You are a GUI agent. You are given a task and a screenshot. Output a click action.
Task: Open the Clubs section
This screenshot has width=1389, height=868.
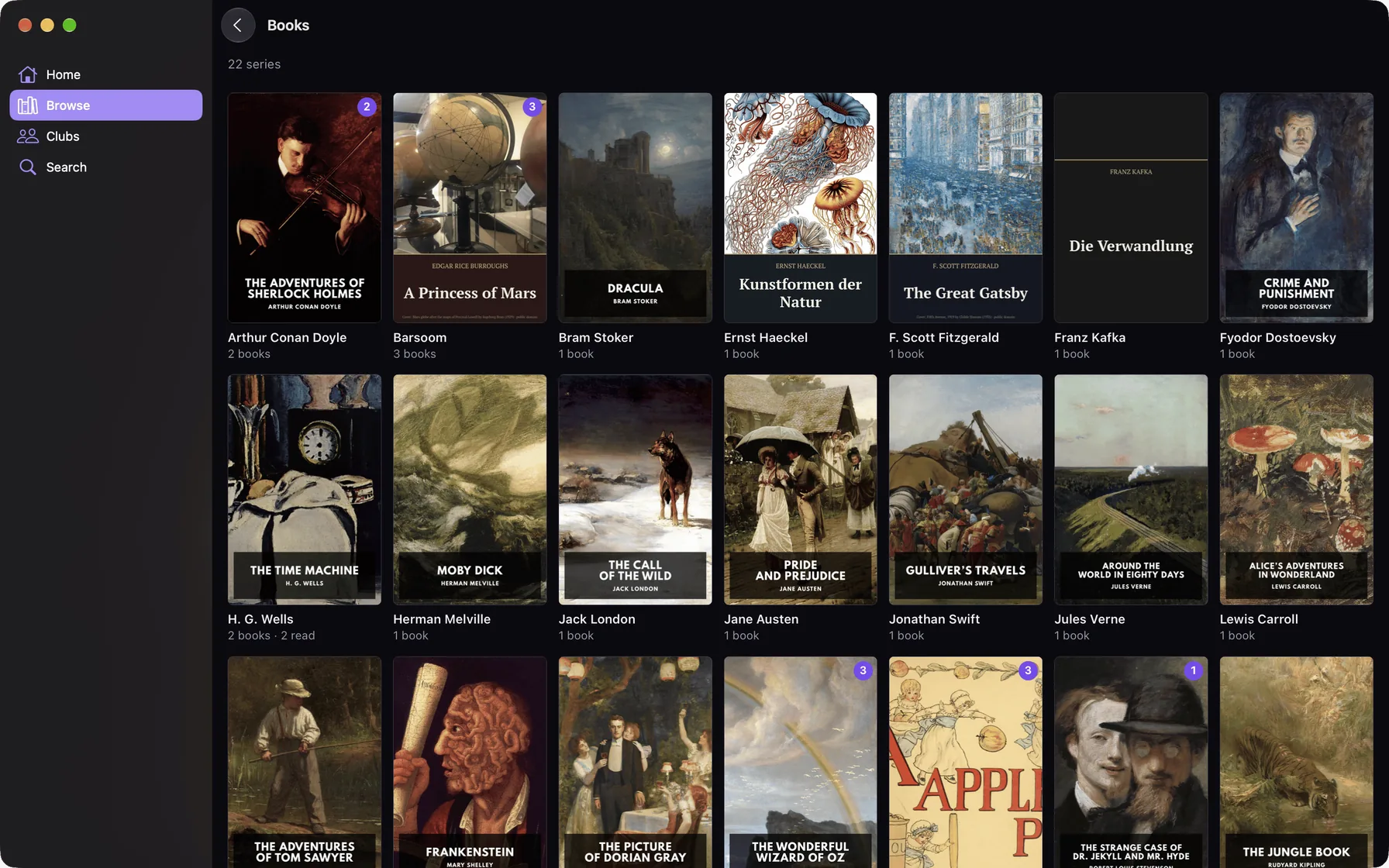pyautogui.click(x=106, y=136)
